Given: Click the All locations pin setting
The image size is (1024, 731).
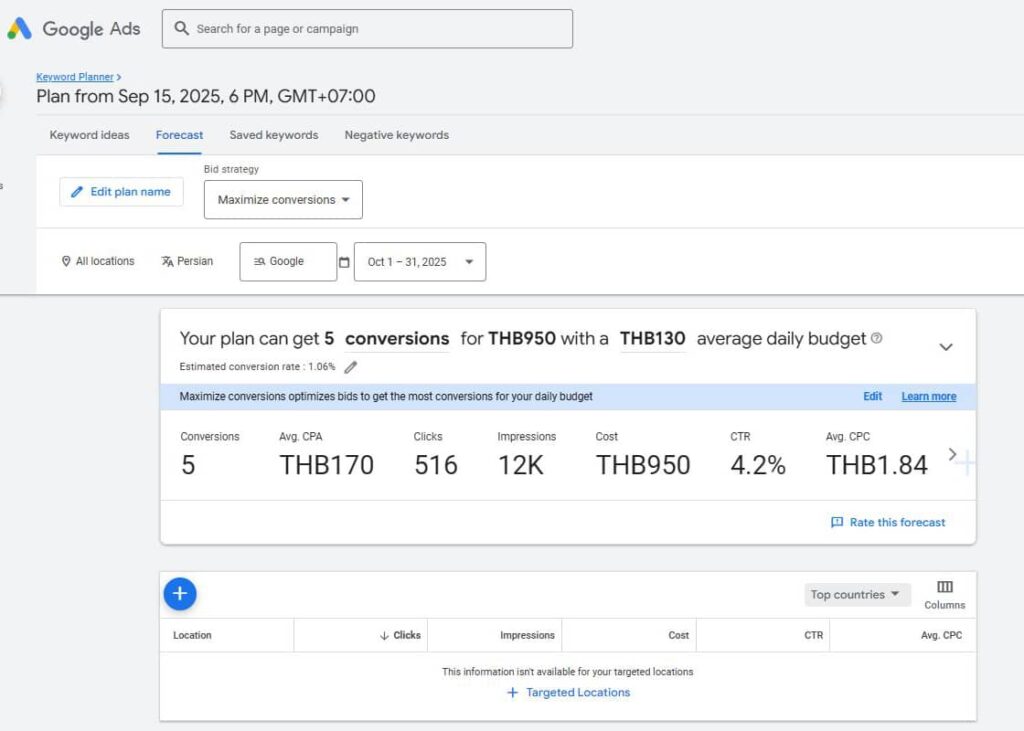Looking at the screenshot, I should [97, 261].
